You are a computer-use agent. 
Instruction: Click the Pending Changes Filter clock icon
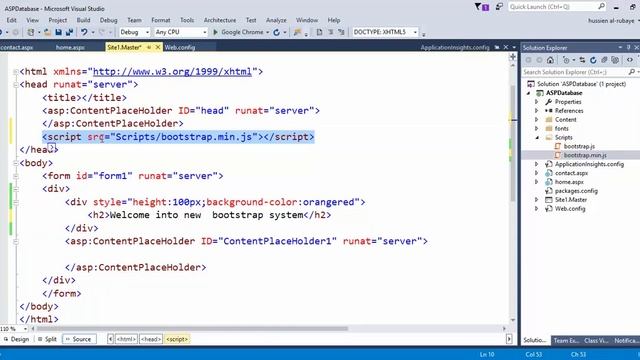pyautogui.click(x=566, y=60)
